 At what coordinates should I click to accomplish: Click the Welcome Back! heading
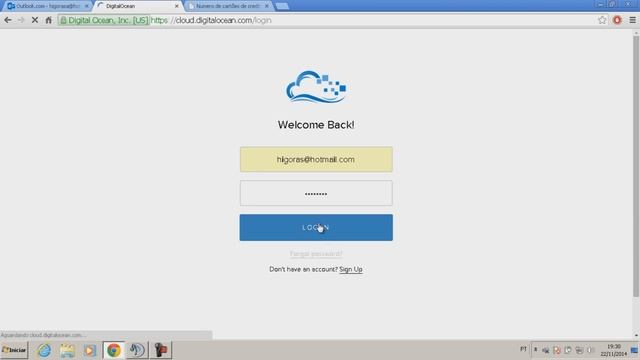pyautogui.click(x=316, y=125)
